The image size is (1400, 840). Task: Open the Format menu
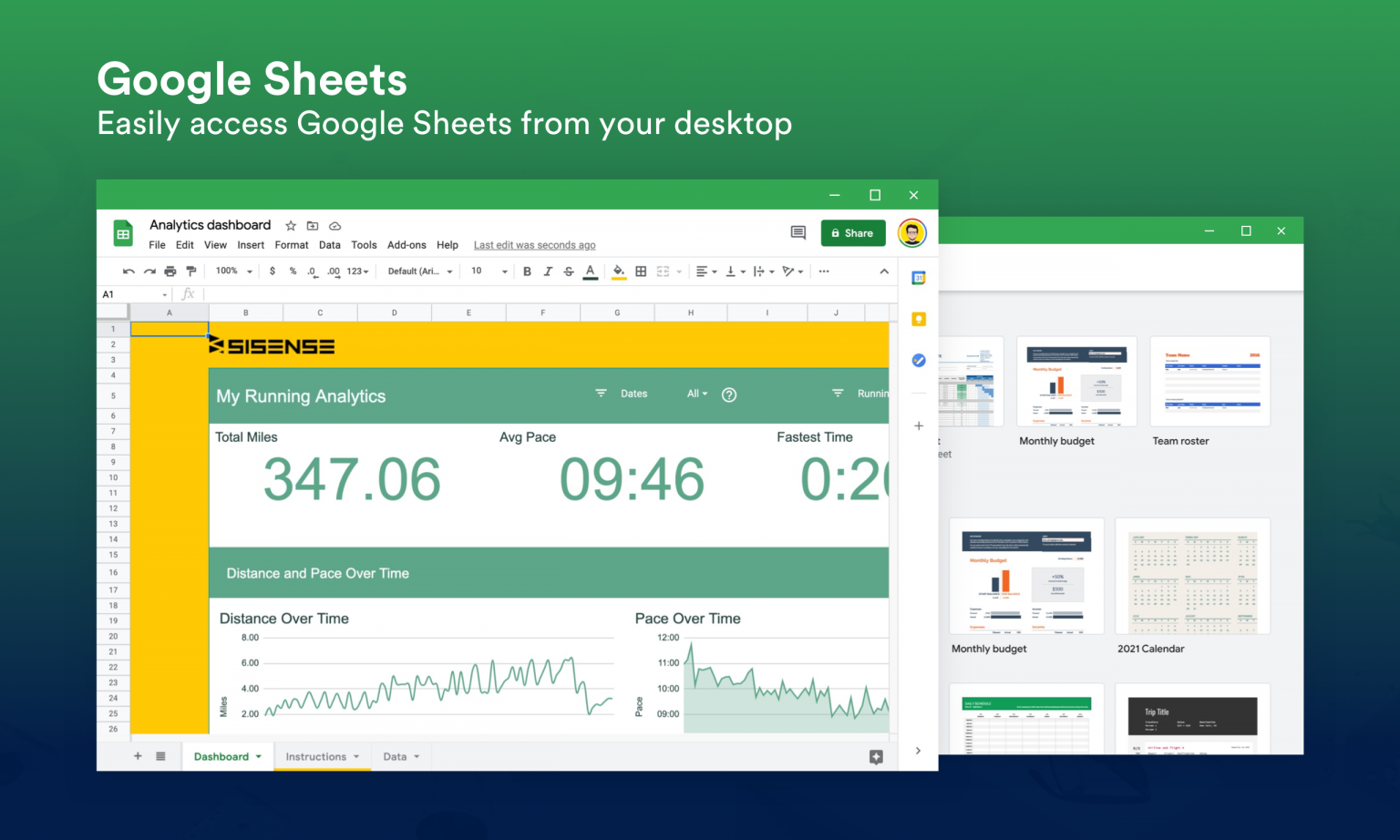click(x=292, y=245)
